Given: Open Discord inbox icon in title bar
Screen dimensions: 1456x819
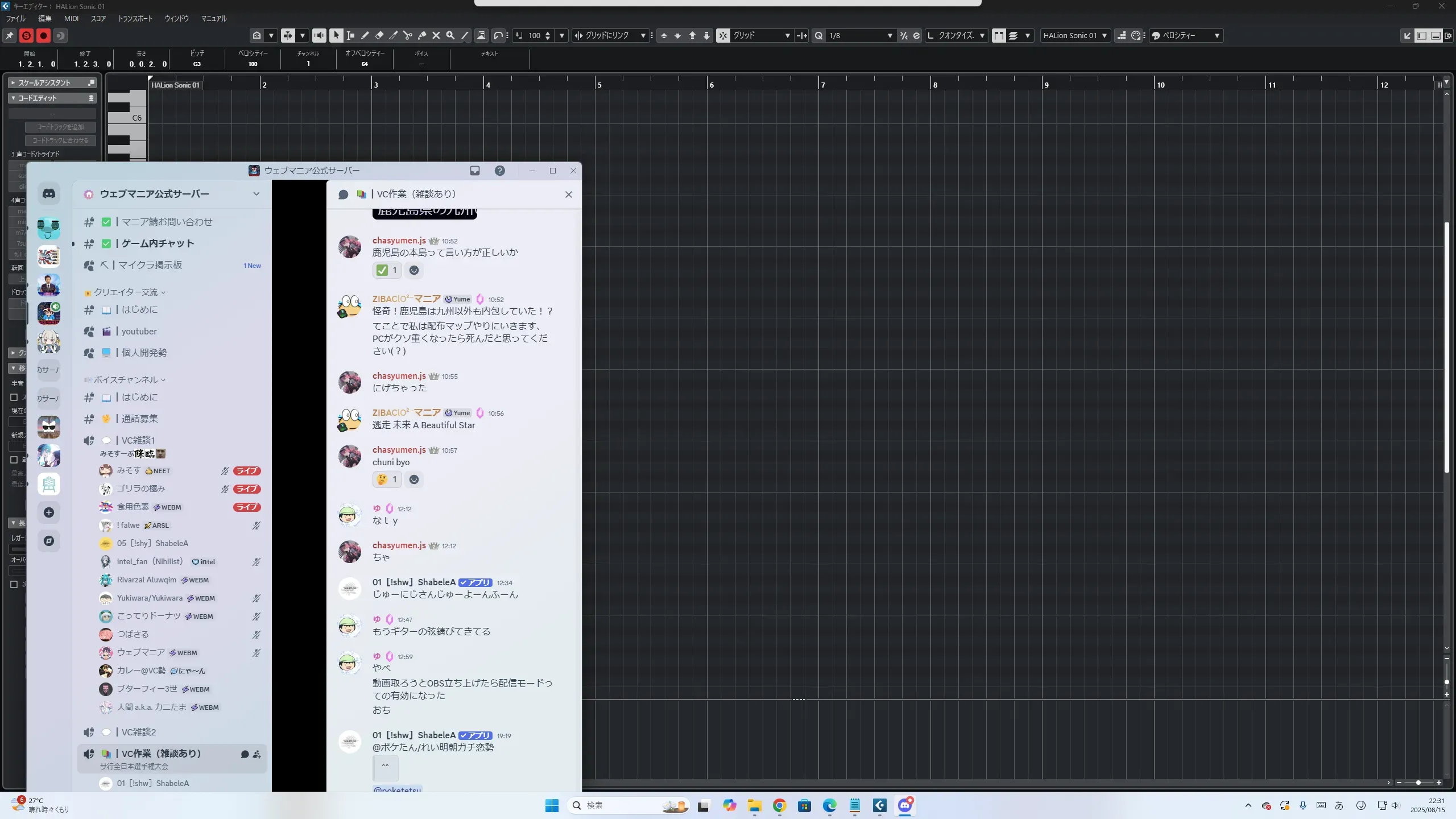Looking at the screenshot, I should pyautogui.click(x=475, y=171).
